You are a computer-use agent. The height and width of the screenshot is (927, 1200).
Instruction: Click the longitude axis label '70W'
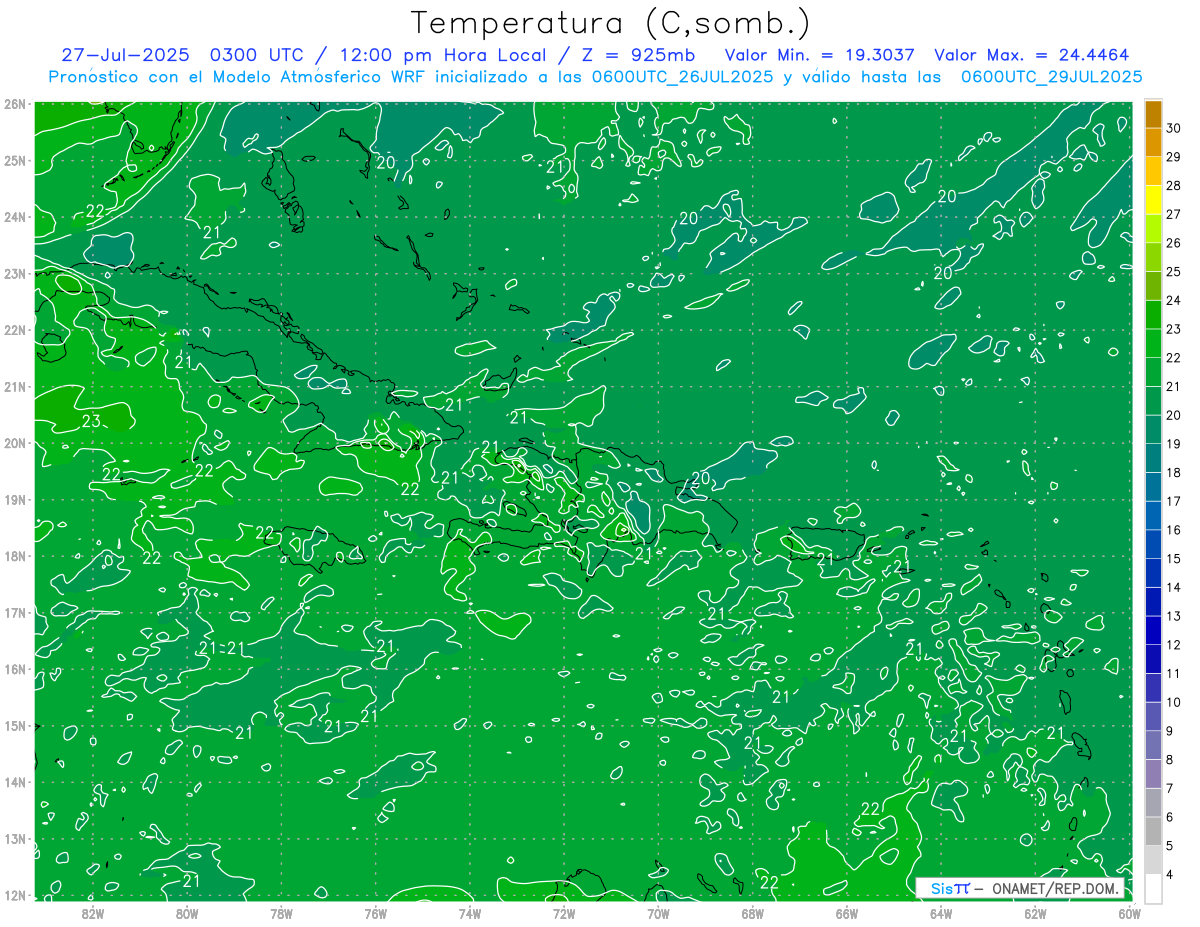(658, 912)
